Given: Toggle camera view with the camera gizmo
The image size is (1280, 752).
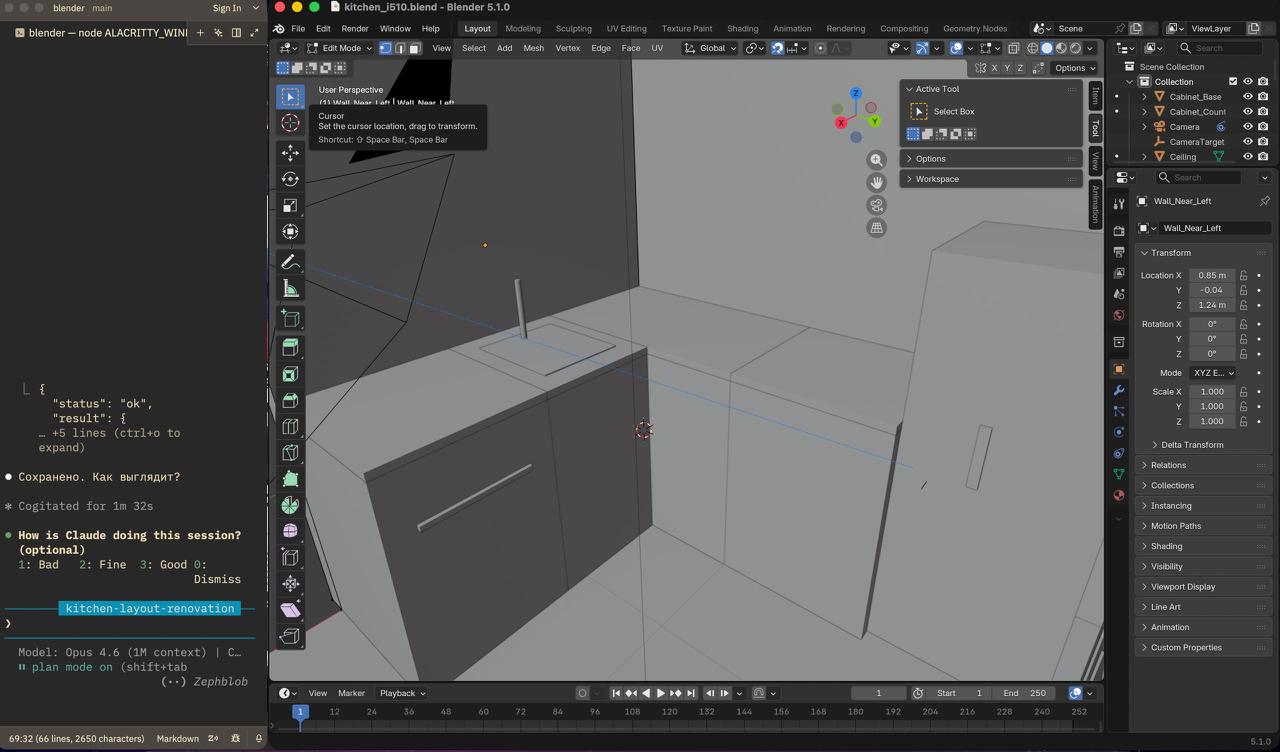Looking at the screenshot, I should pos(877,205).
